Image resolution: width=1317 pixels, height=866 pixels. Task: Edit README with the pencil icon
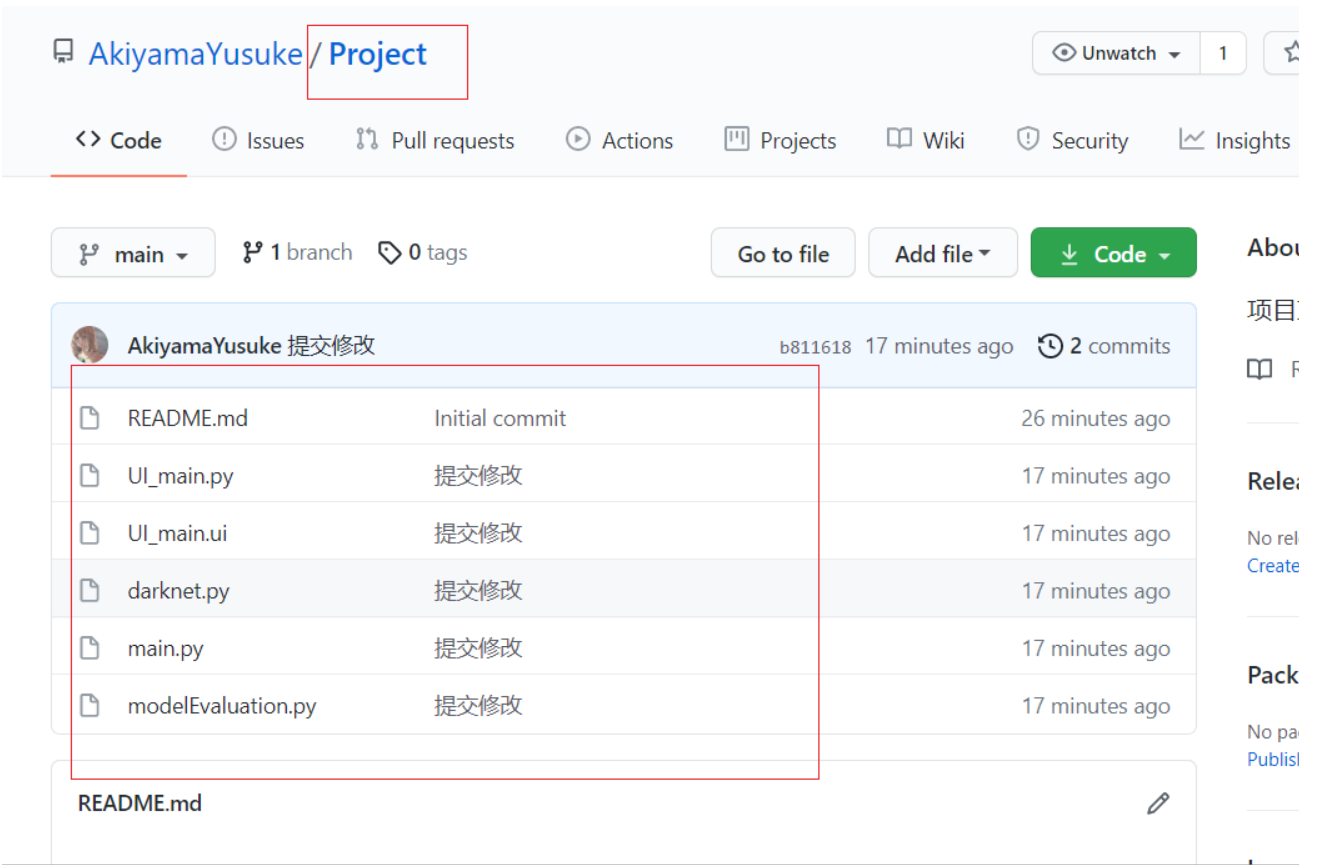1158,803
